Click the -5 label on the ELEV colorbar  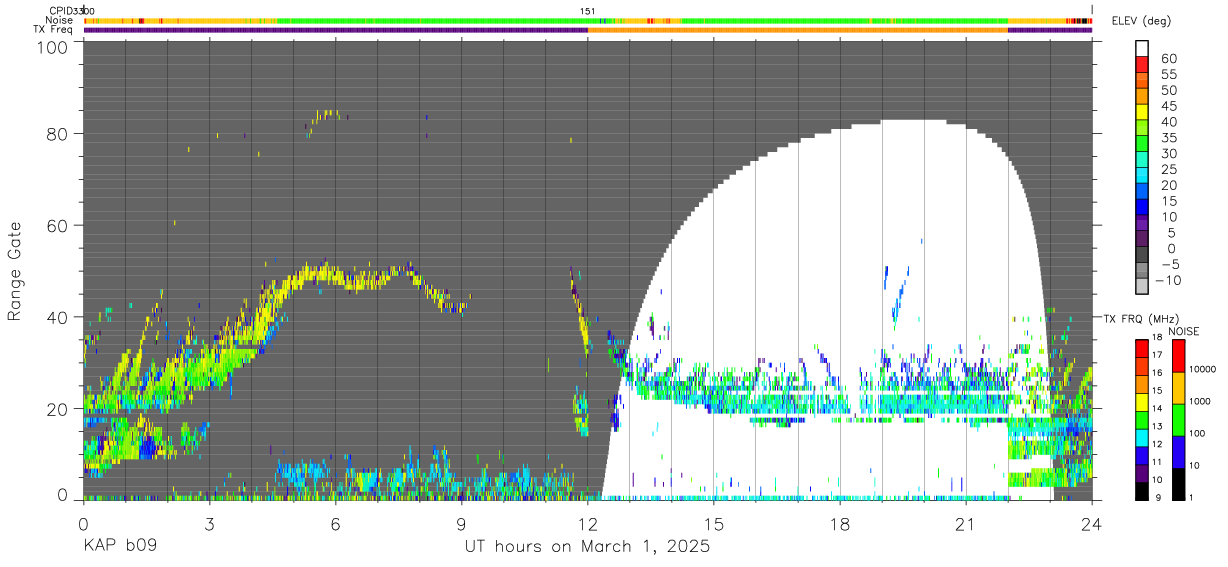coord(1171,264)
